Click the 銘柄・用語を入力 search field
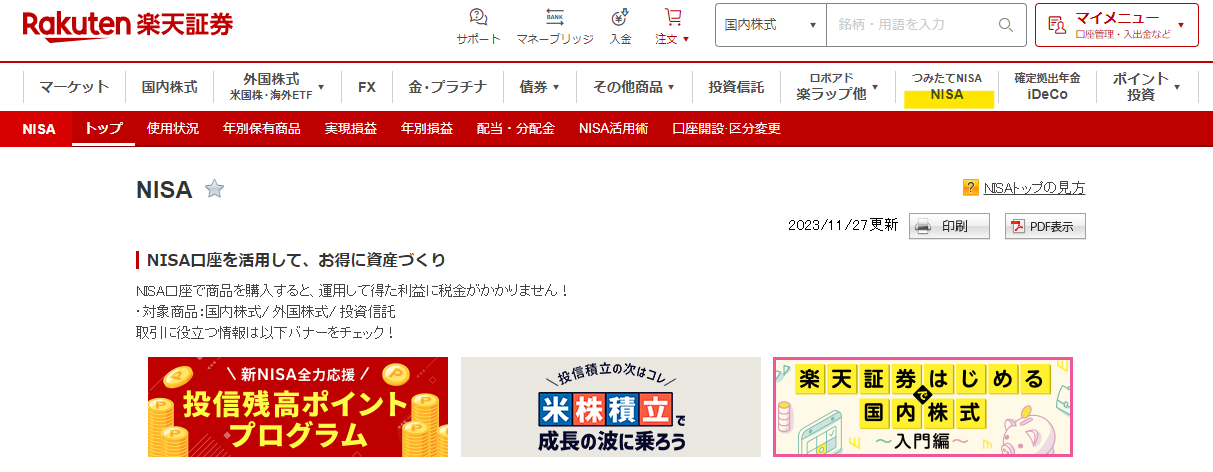The width and height of the screenshot is (1213, 472). pyautogui.click(x=910, y=25)
